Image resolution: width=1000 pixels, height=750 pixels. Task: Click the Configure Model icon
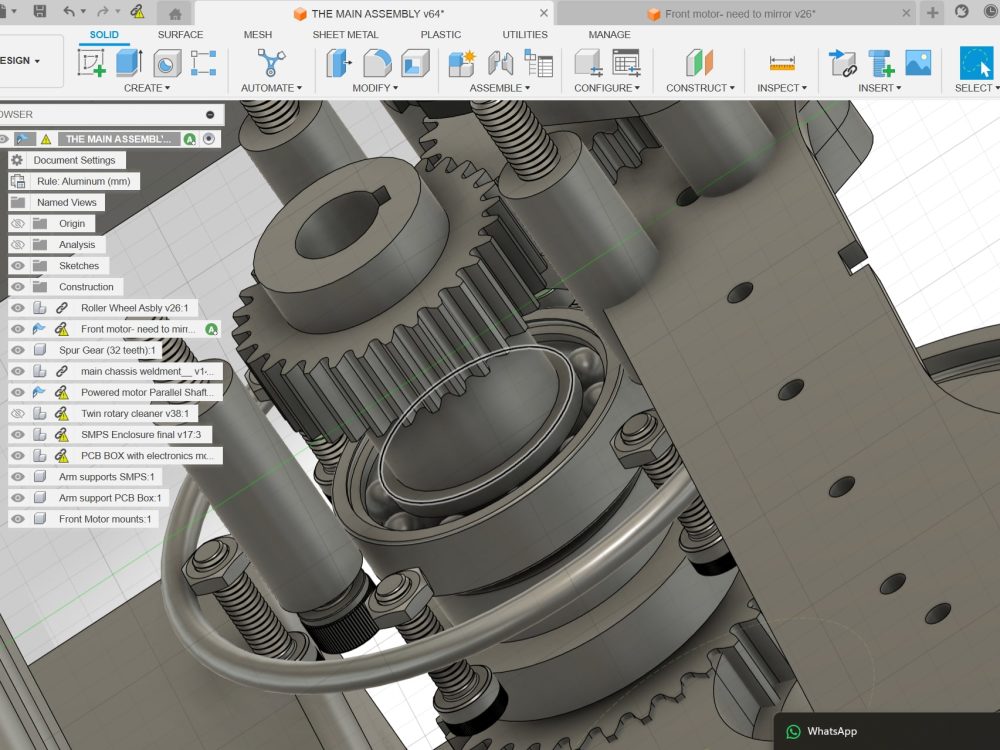point(588,63)
